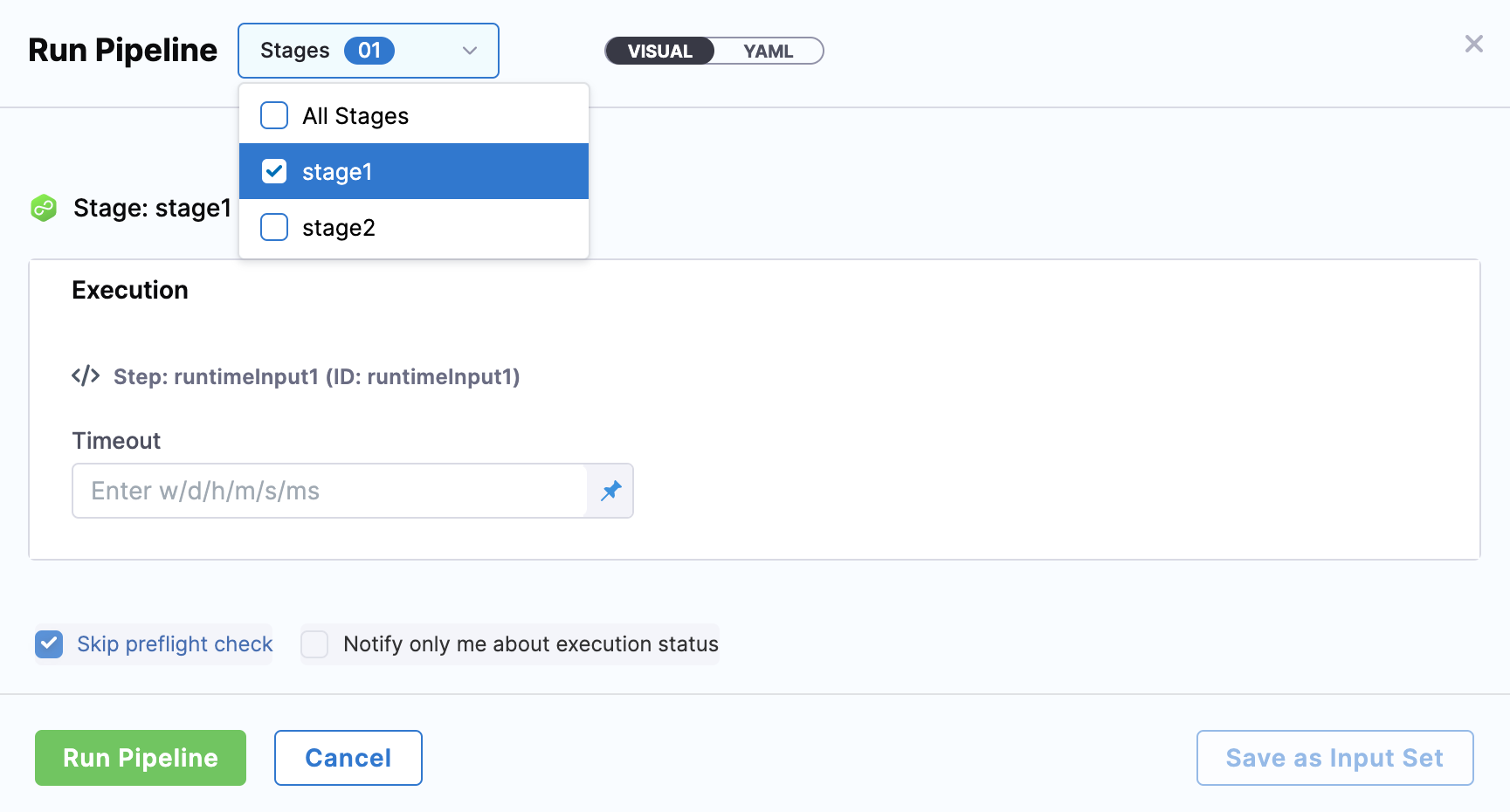1510x812 pixels.
Task: Click the pin icon next to Timeout
Action: [x=610, y=491]
